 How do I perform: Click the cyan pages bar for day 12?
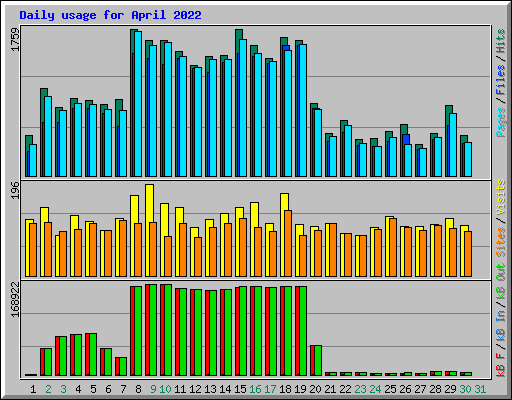[198, 122]
